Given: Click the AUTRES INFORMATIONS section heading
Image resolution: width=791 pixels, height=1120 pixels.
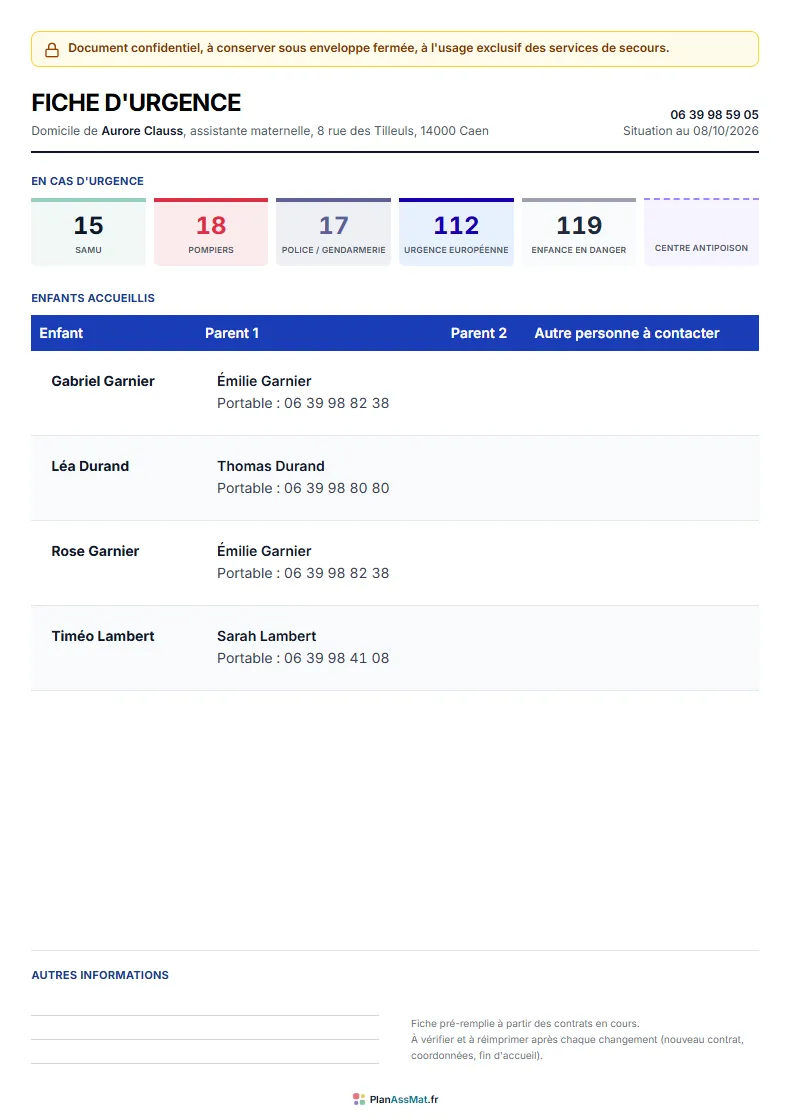Looking at the screenshot, I should pyautogui.click(x=100, y=976).
